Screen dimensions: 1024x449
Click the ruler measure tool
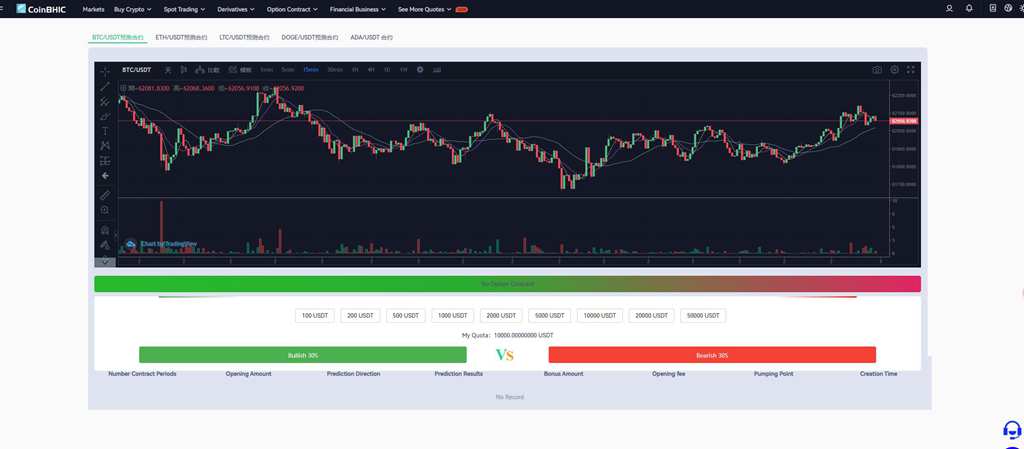click(105, 194)
